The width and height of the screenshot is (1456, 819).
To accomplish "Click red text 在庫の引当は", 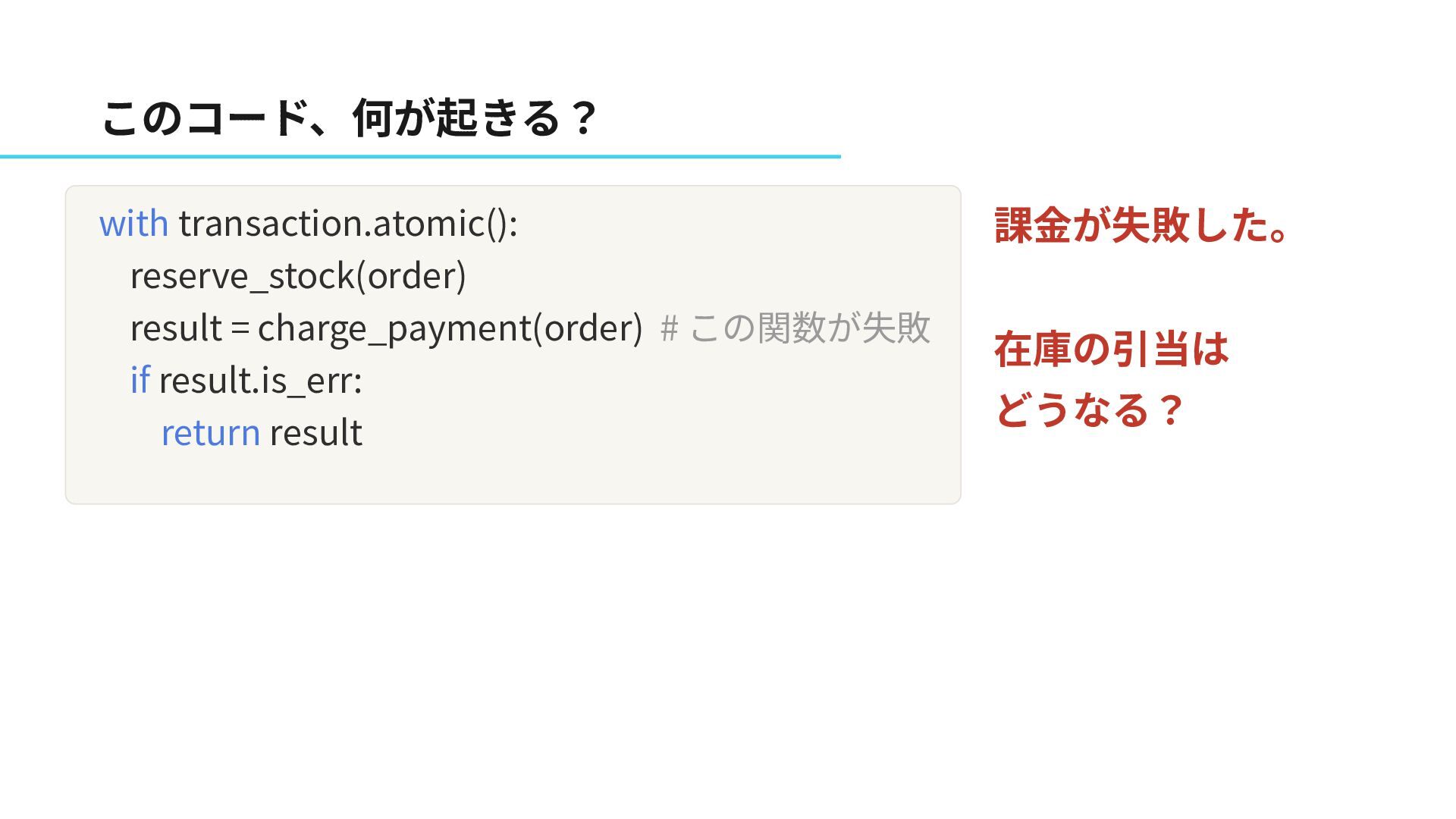I will [1112, 350].
